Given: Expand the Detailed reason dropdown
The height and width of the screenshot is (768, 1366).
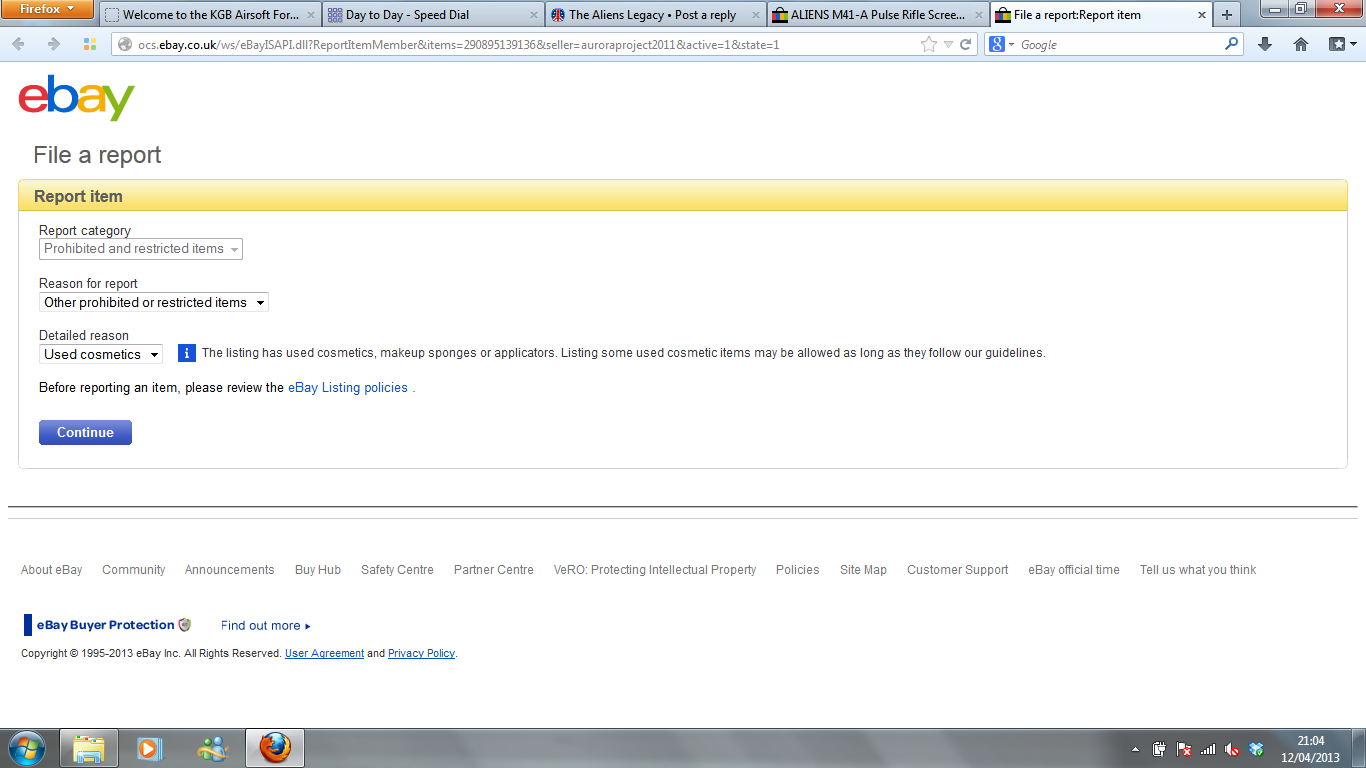Looking at the screenshot, I should [101, 354].
